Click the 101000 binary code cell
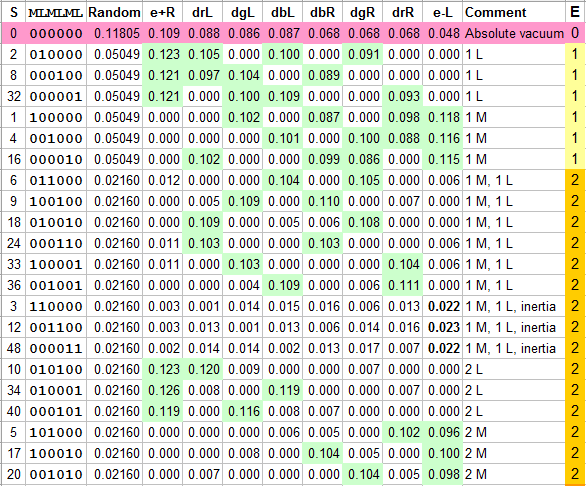Screen dimensions: 586x486 tap(56, 433)
